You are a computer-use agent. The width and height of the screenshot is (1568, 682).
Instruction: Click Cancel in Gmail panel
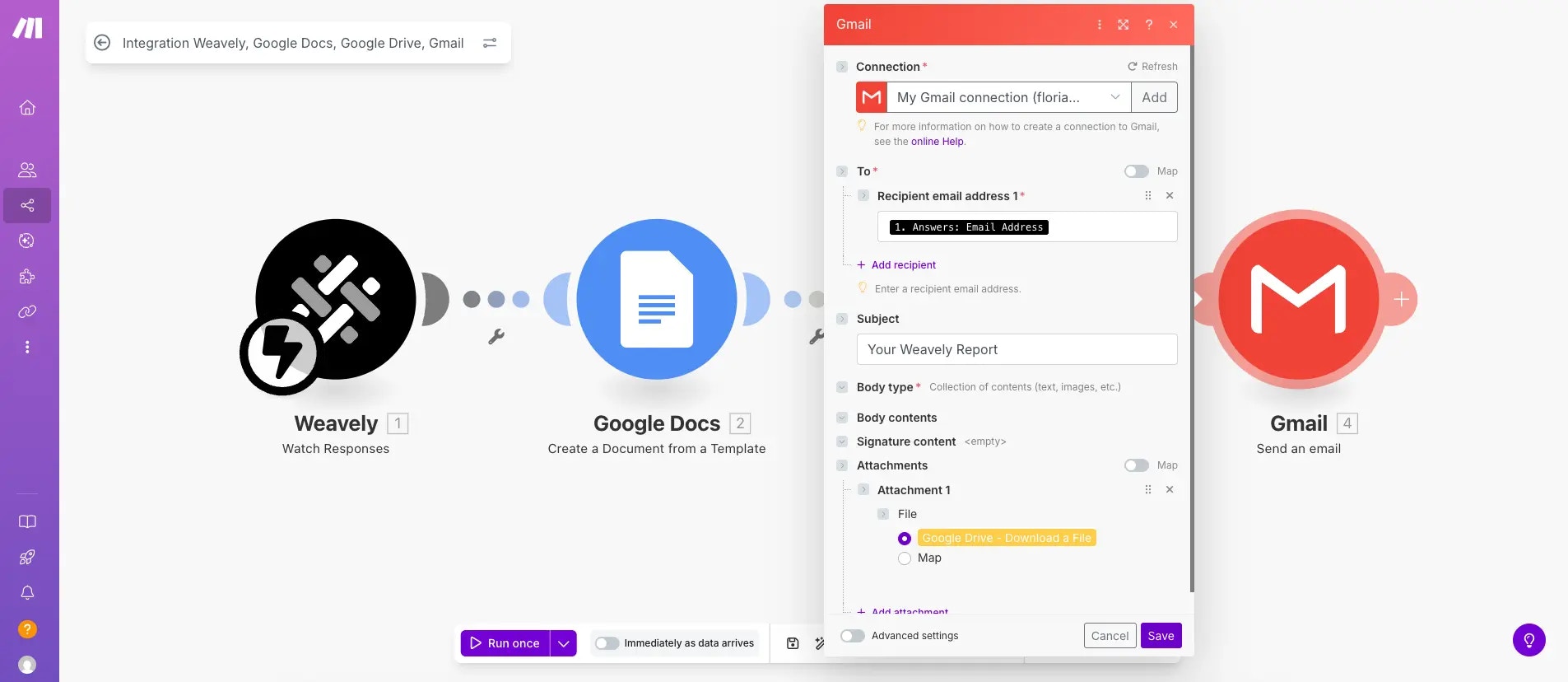click(1110, 636)
